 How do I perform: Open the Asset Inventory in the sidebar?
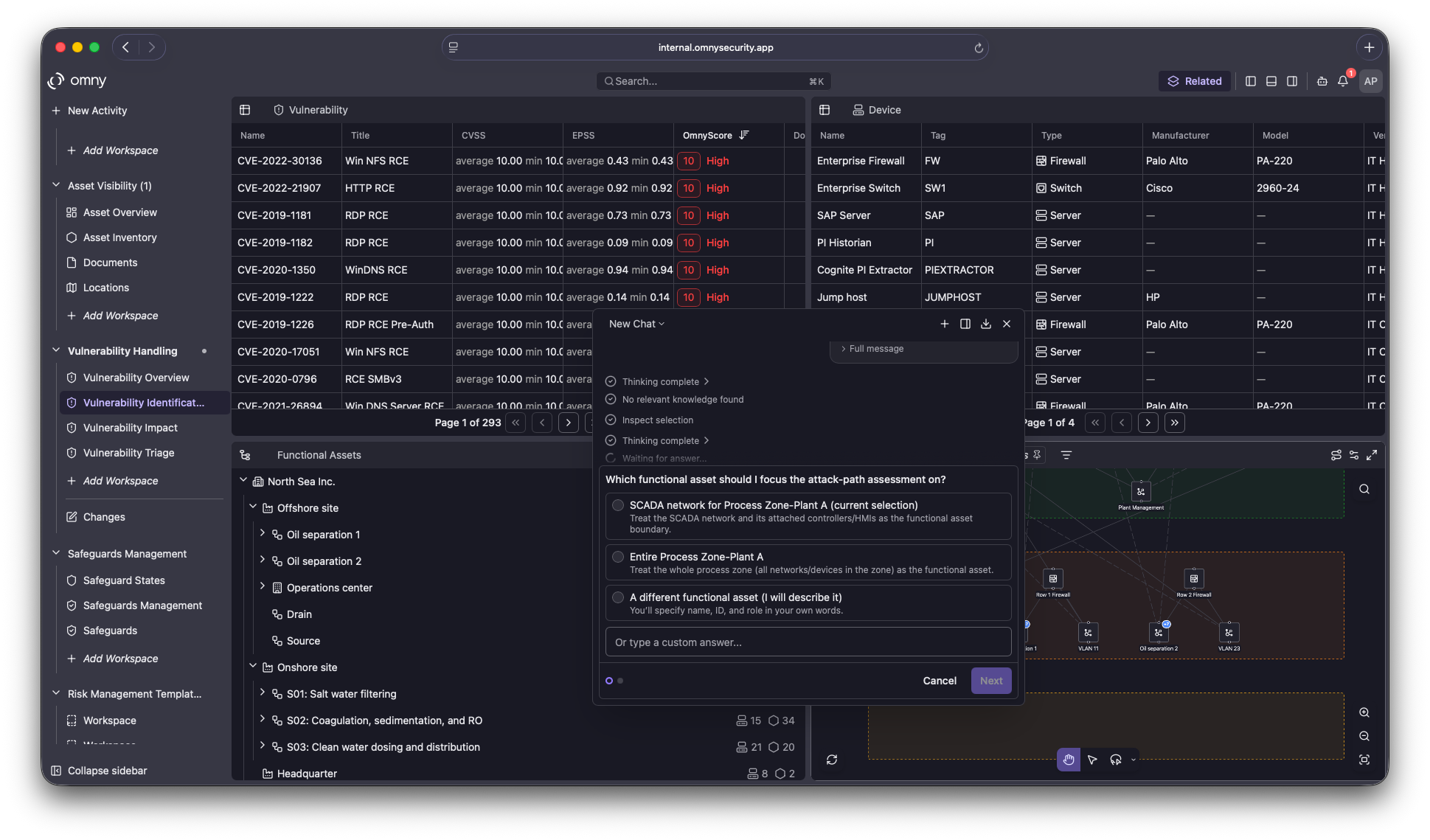point(119,237)
